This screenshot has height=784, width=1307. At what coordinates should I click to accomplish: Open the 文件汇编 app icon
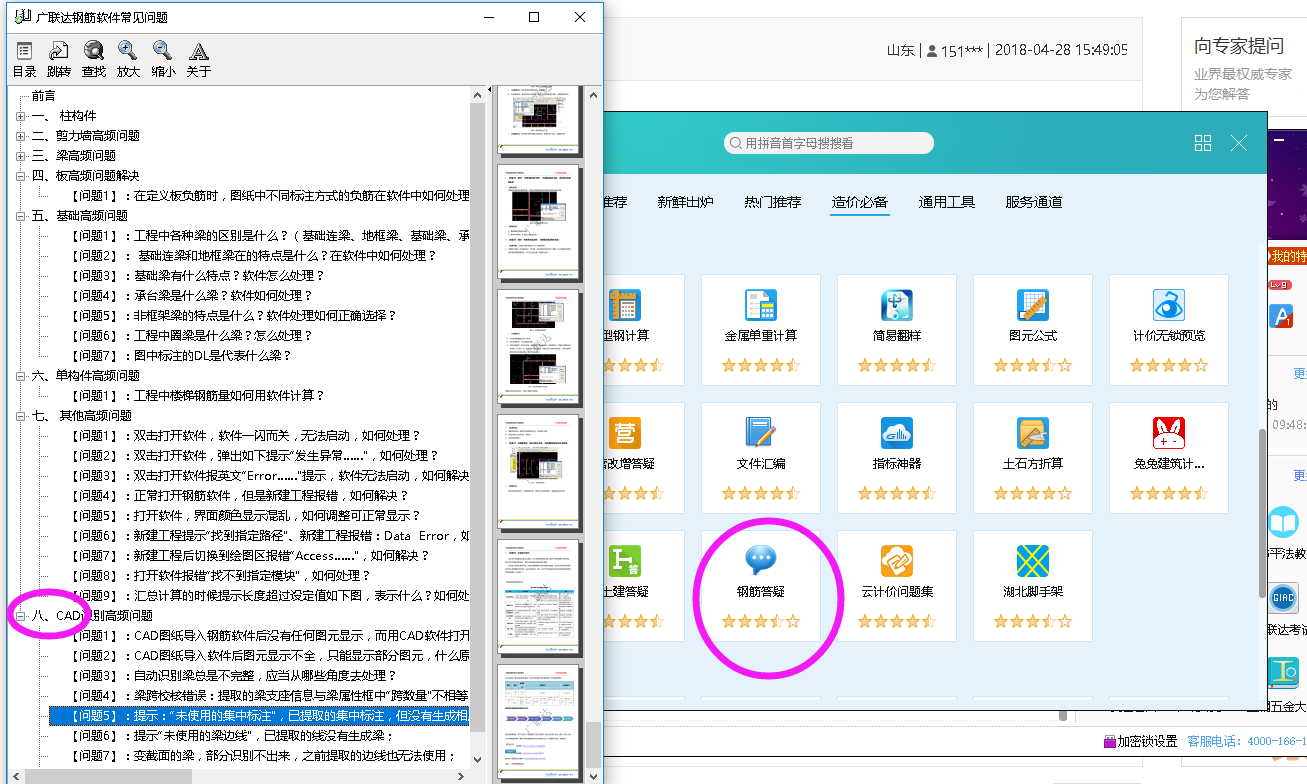761,433
